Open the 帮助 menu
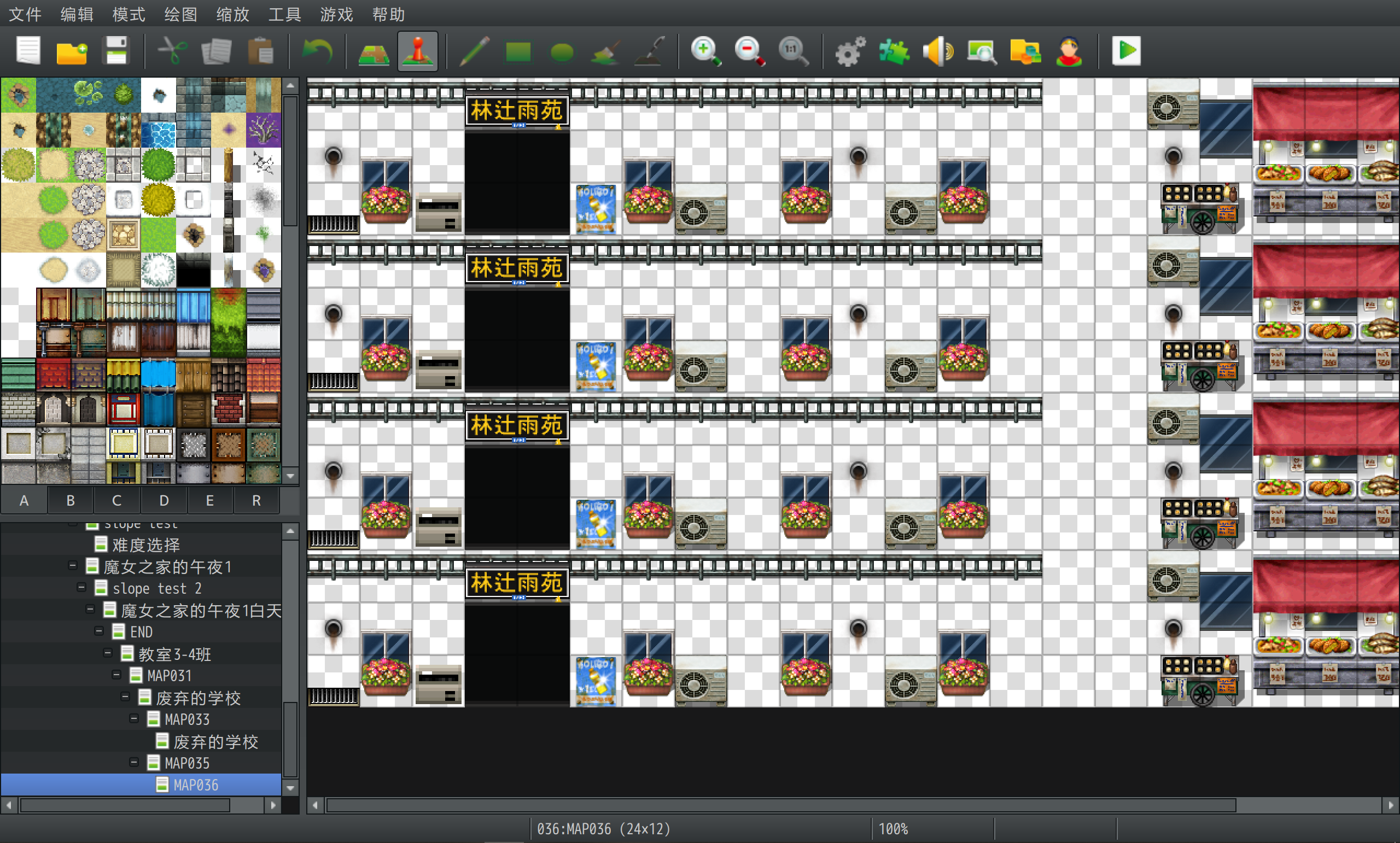 pyautogui.click(x=389, y=14)
